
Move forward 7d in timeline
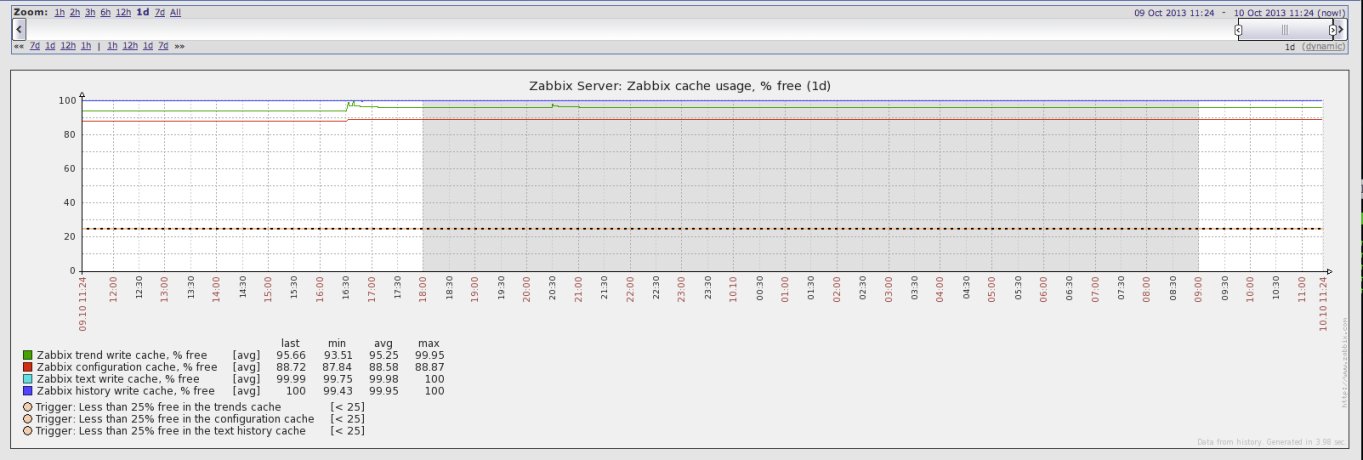(163, 46)
